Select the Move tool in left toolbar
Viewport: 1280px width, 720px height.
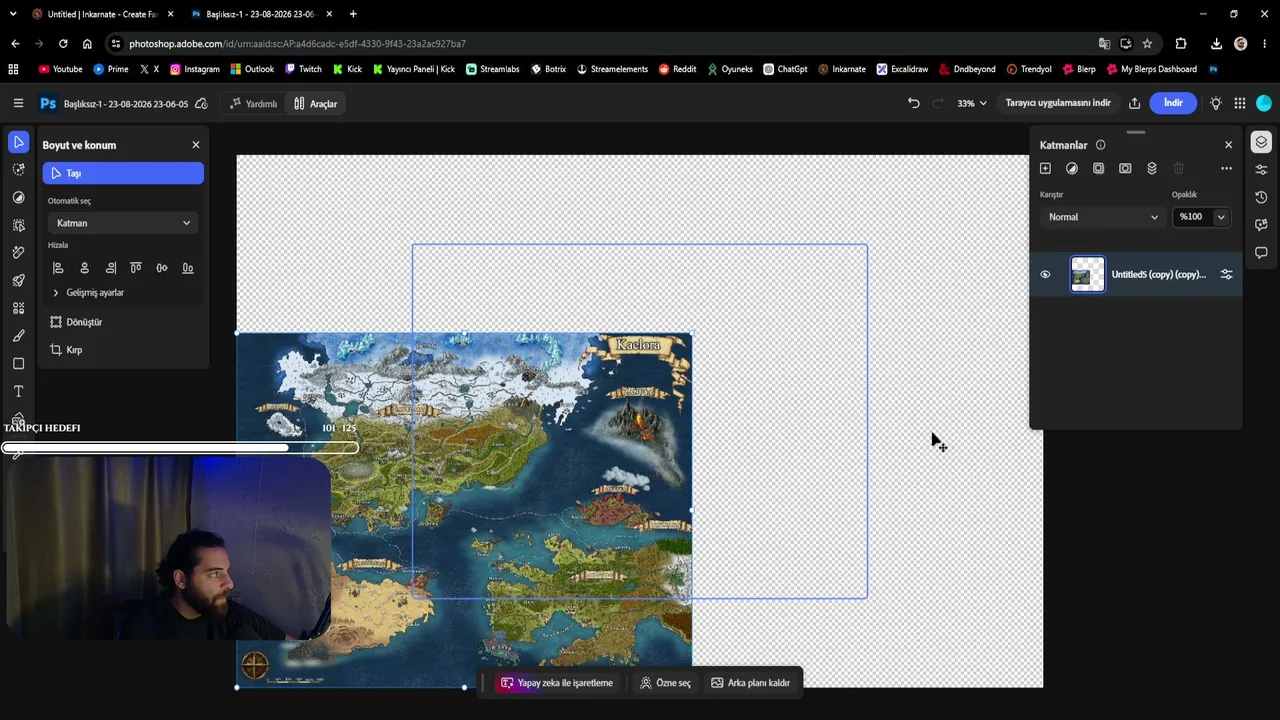point(18,142)
